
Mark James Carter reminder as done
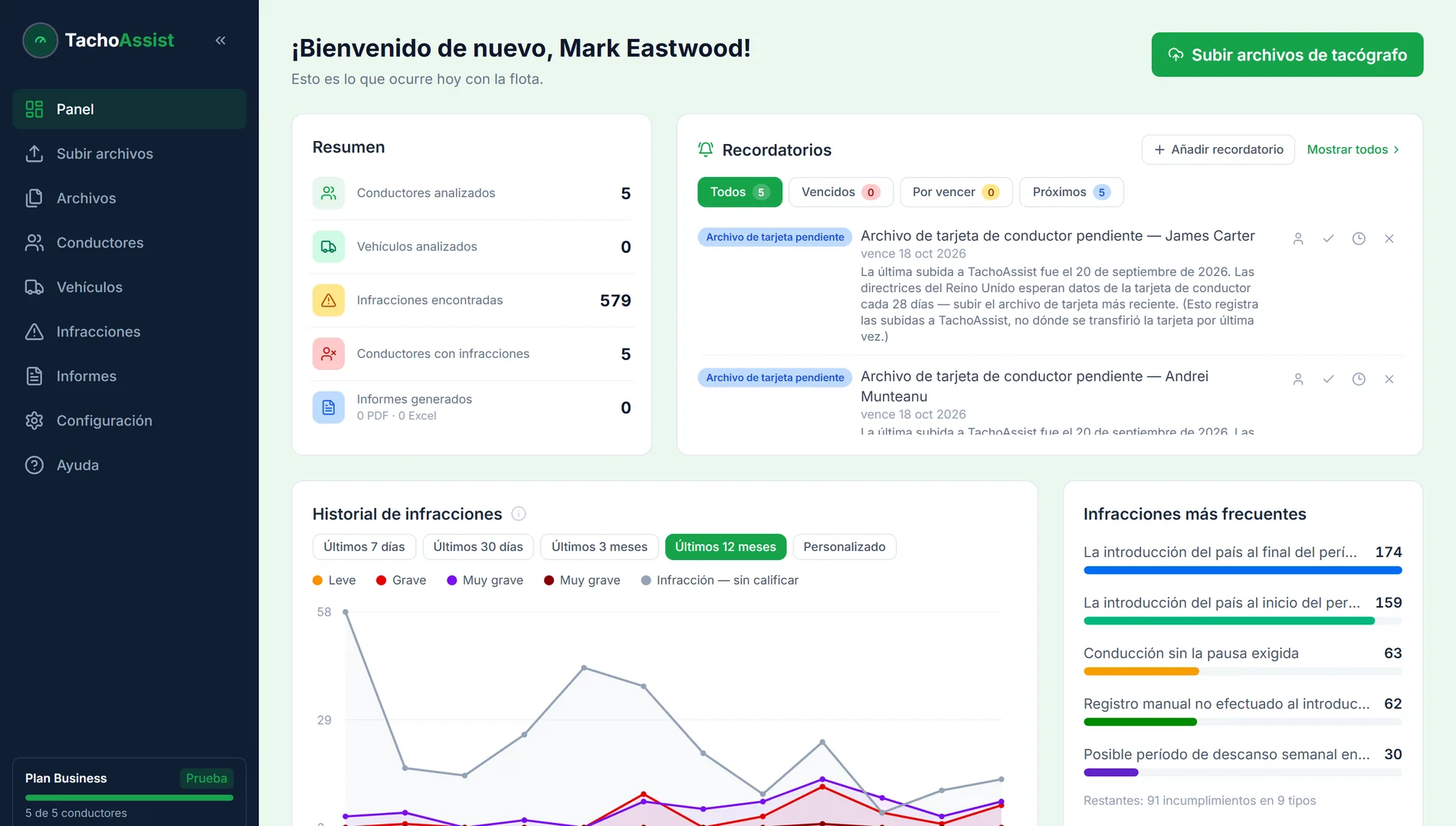(1329, 239)
